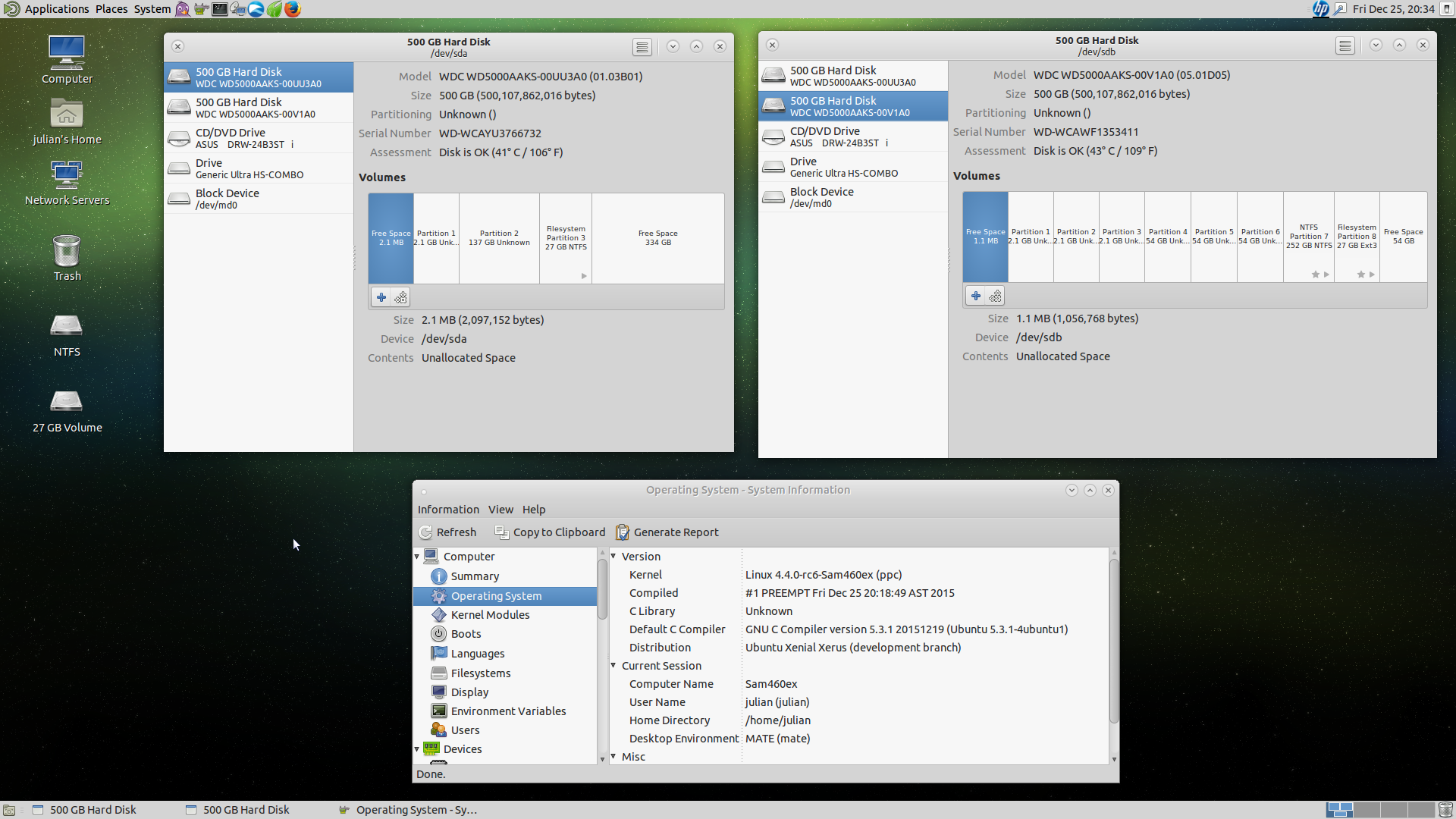Click the plus icon under /dev/sda volumes
Screen dimensions: 1456x819
(381, 297)
